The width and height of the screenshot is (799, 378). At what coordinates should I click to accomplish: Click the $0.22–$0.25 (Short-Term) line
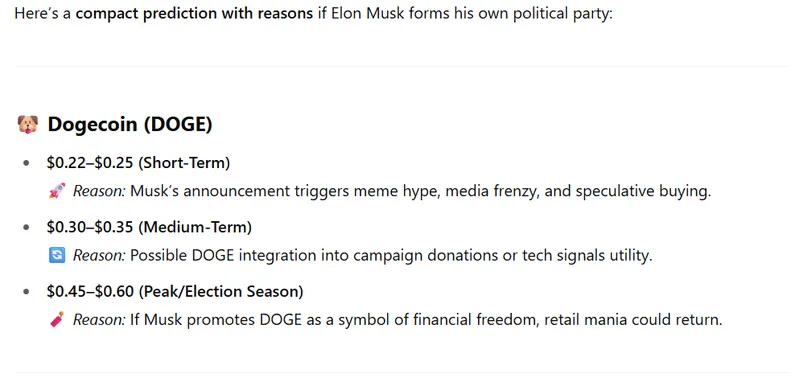coord(138,163)
